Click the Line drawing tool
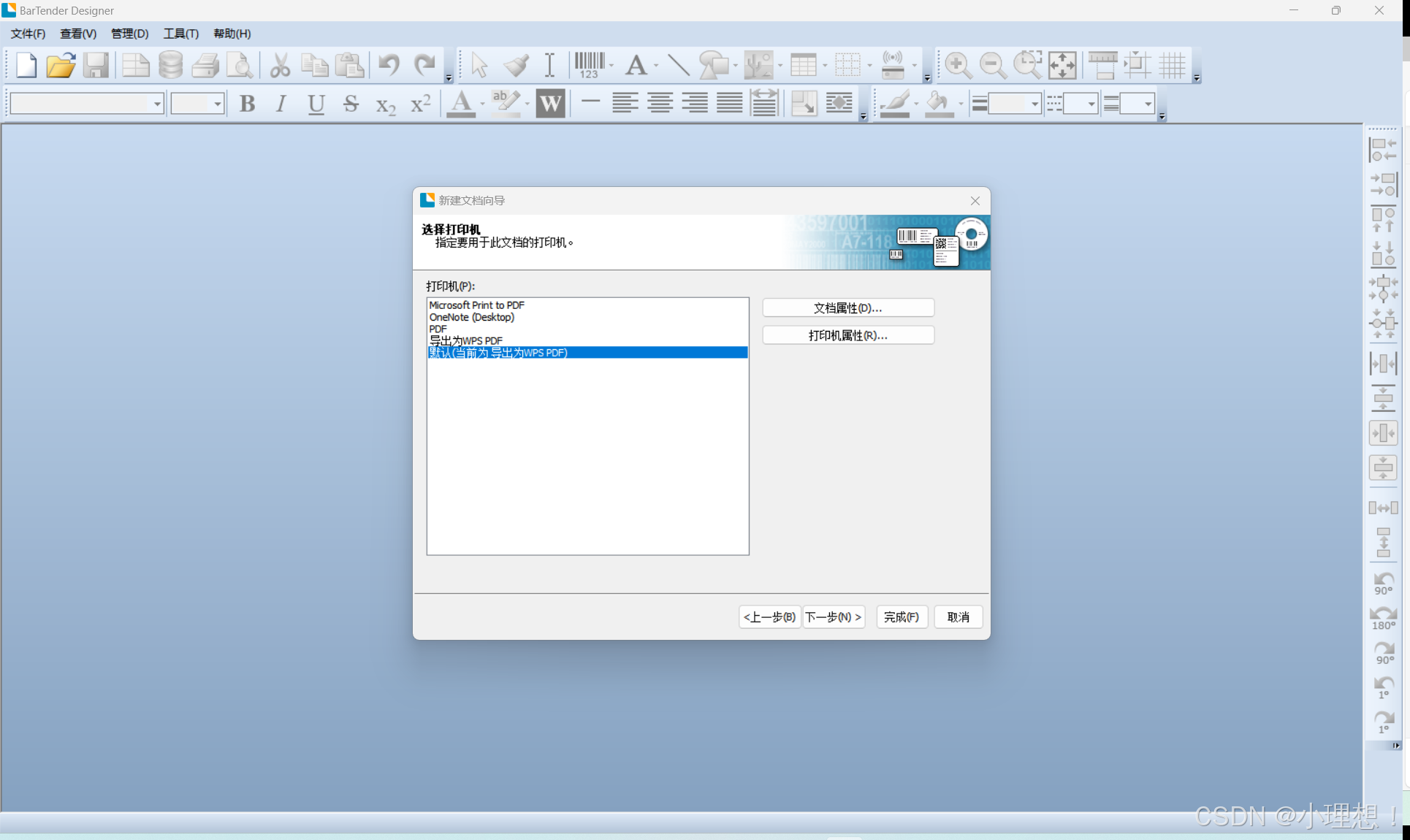The height and width of the screenshot is (840, 1410). pos(679,65)
